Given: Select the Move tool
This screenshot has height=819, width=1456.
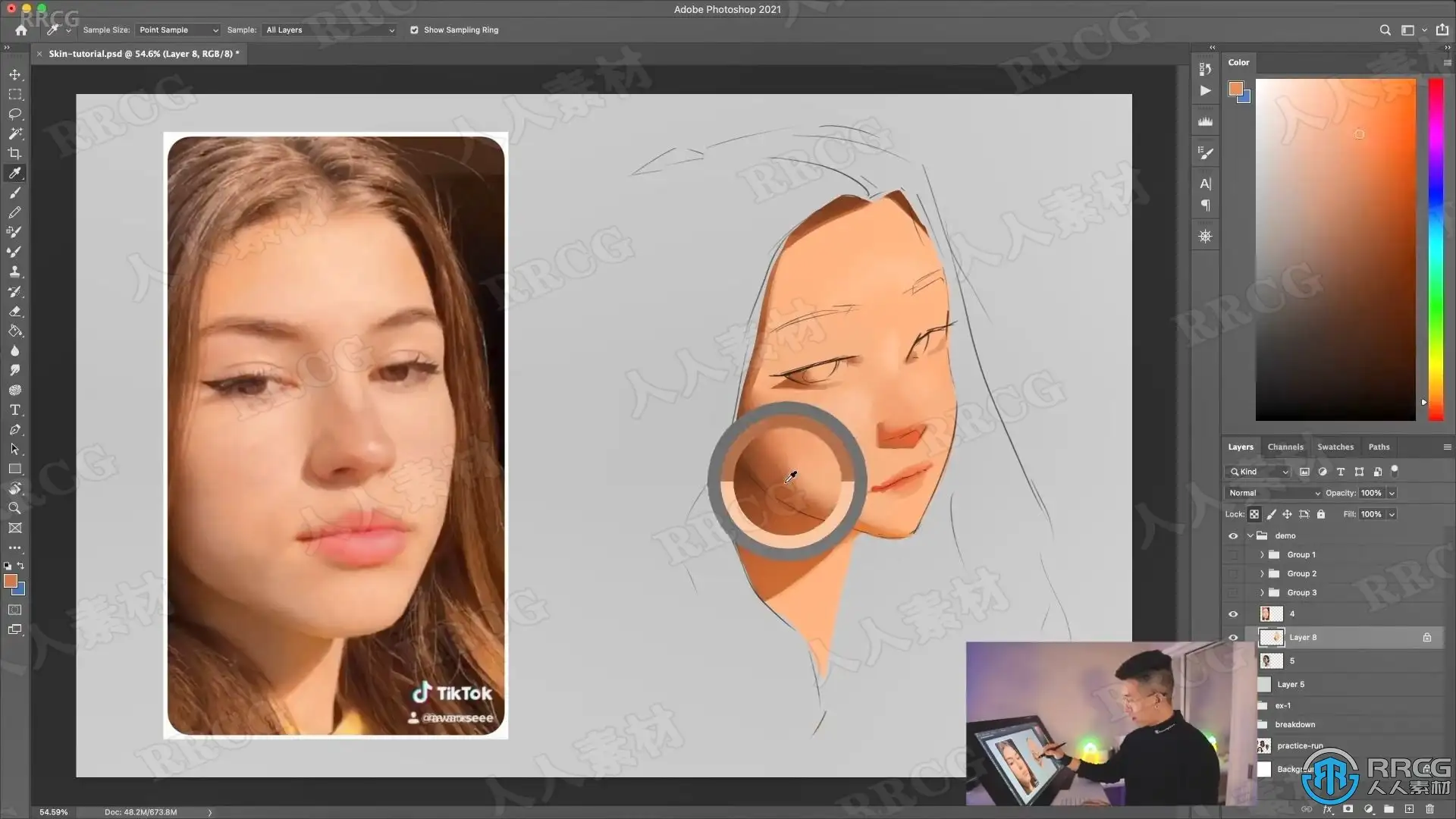Looking at the screenshot, I should [14, 74].
